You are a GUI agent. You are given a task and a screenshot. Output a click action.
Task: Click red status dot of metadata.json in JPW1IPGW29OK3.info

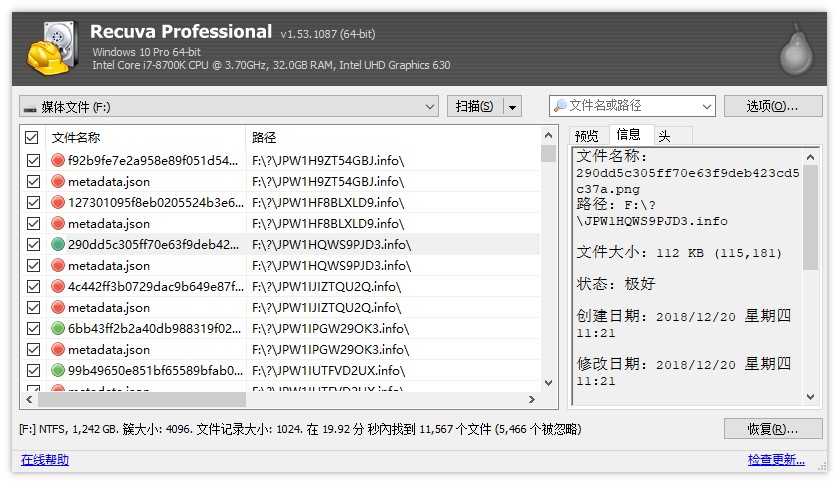[58, 349]
